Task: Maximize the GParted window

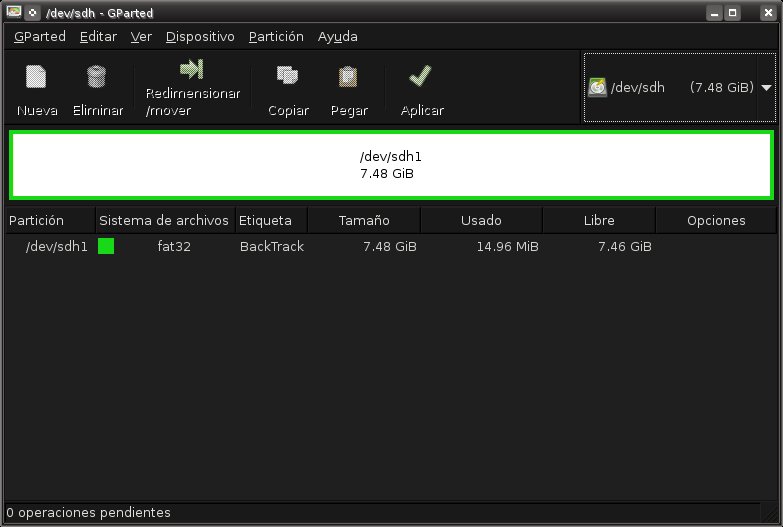Action: [733, 13]
